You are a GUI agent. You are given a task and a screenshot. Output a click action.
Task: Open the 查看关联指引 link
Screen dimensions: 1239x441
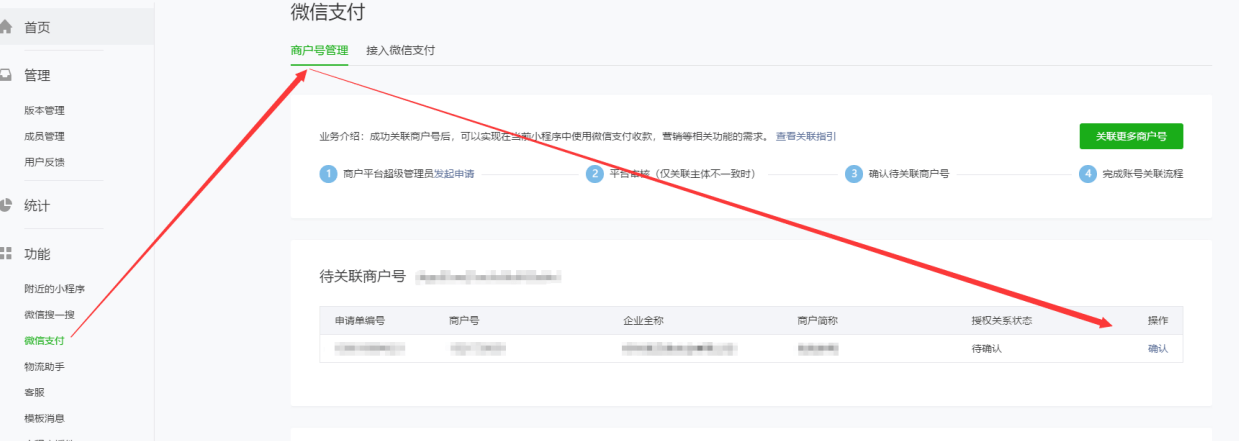[x=806, y=136]
